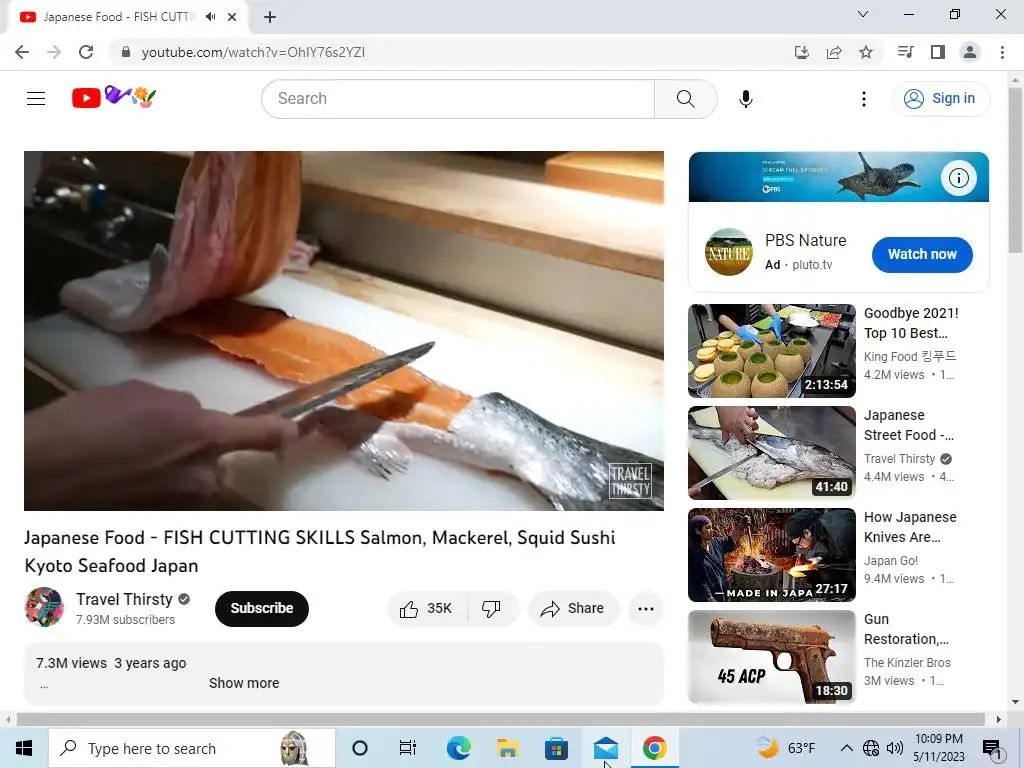1024x768 pixels.
Task: Open volume control in system tray
Action: [x=895, y=748]
